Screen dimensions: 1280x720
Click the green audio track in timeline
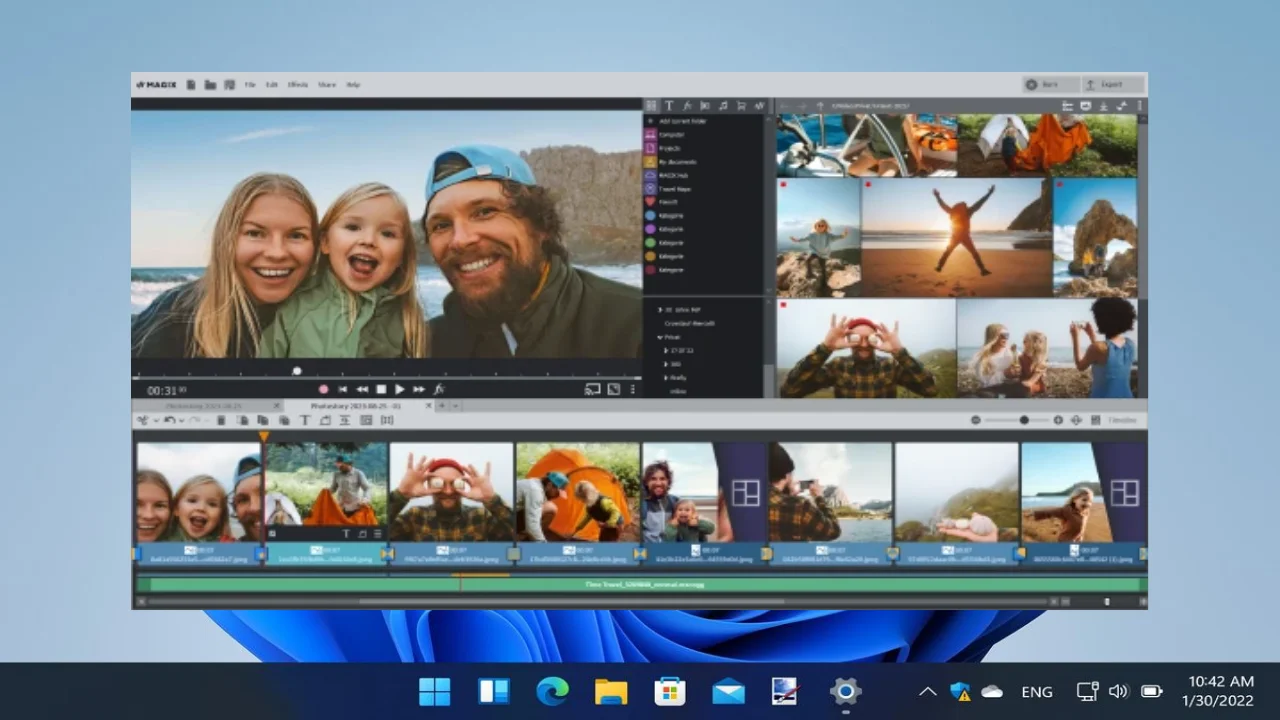point(642,584)
